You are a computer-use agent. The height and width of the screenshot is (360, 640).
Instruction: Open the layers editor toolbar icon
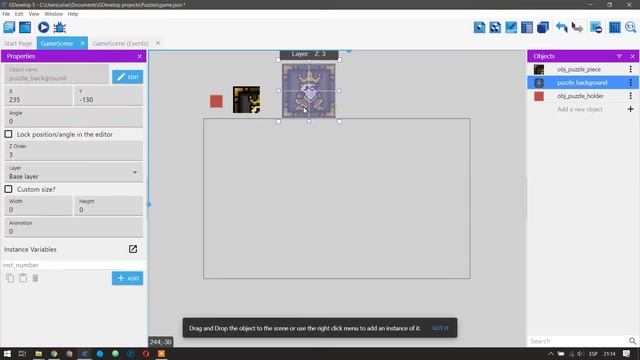[543, 27]
